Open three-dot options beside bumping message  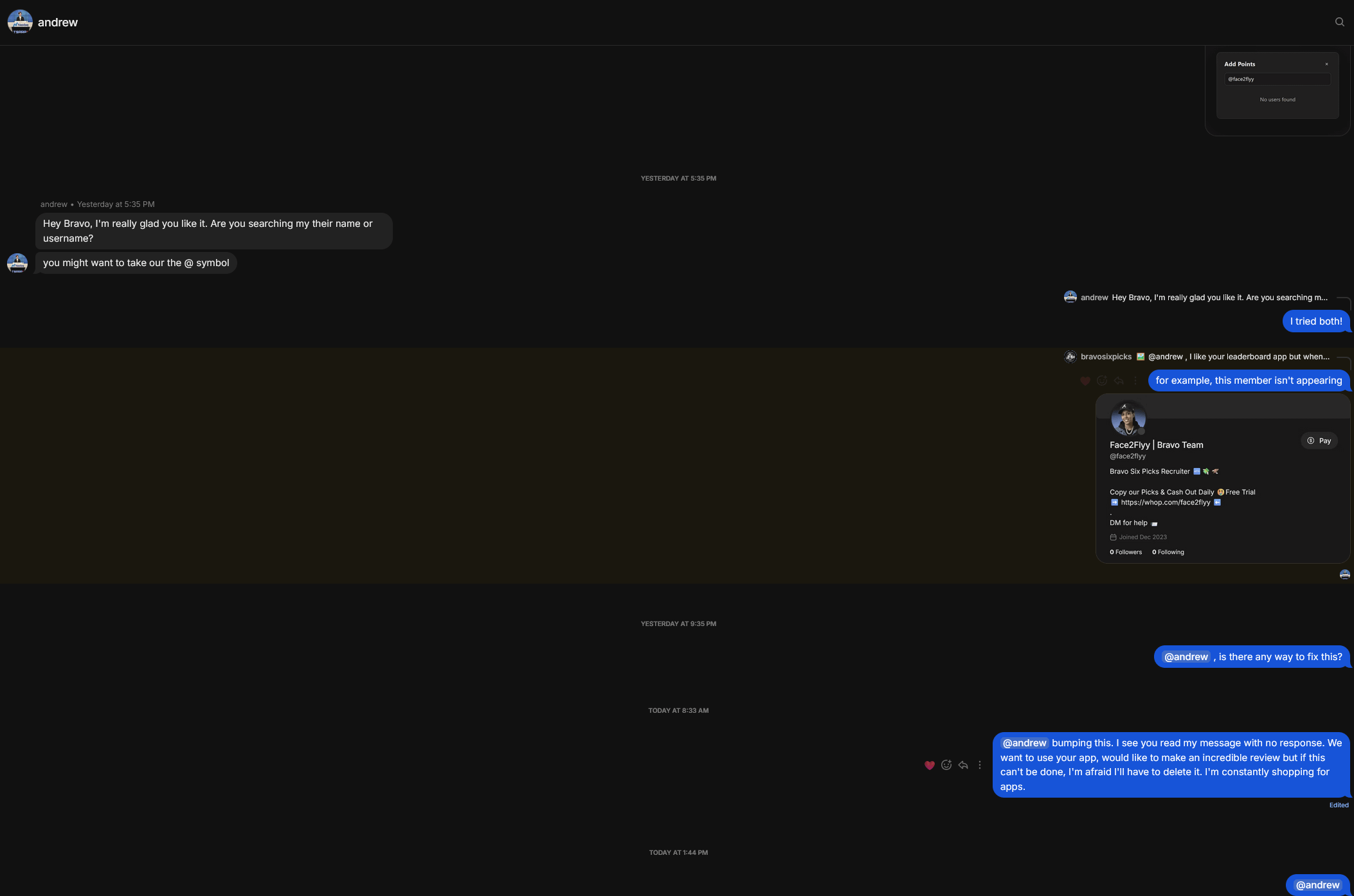pos(980,765)
